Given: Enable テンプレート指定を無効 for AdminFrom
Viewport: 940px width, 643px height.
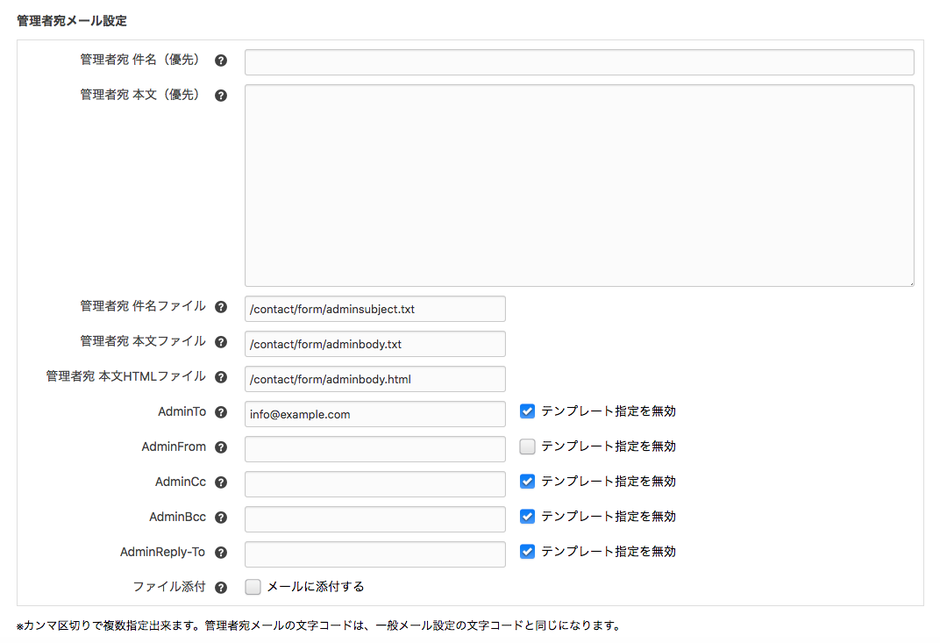Looking at the screenshot, I should (x=527, y=446).
